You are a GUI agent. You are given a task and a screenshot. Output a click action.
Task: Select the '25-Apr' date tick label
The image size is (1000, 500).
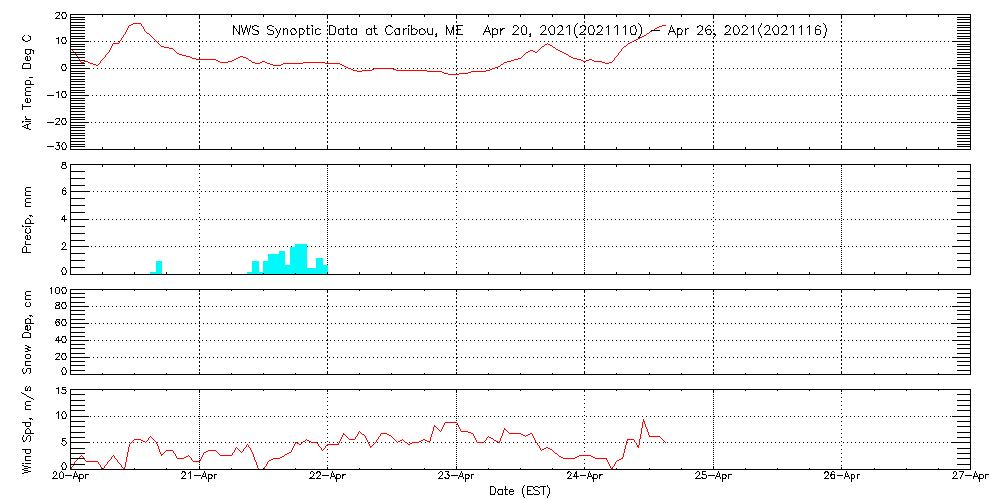(714, 475)
